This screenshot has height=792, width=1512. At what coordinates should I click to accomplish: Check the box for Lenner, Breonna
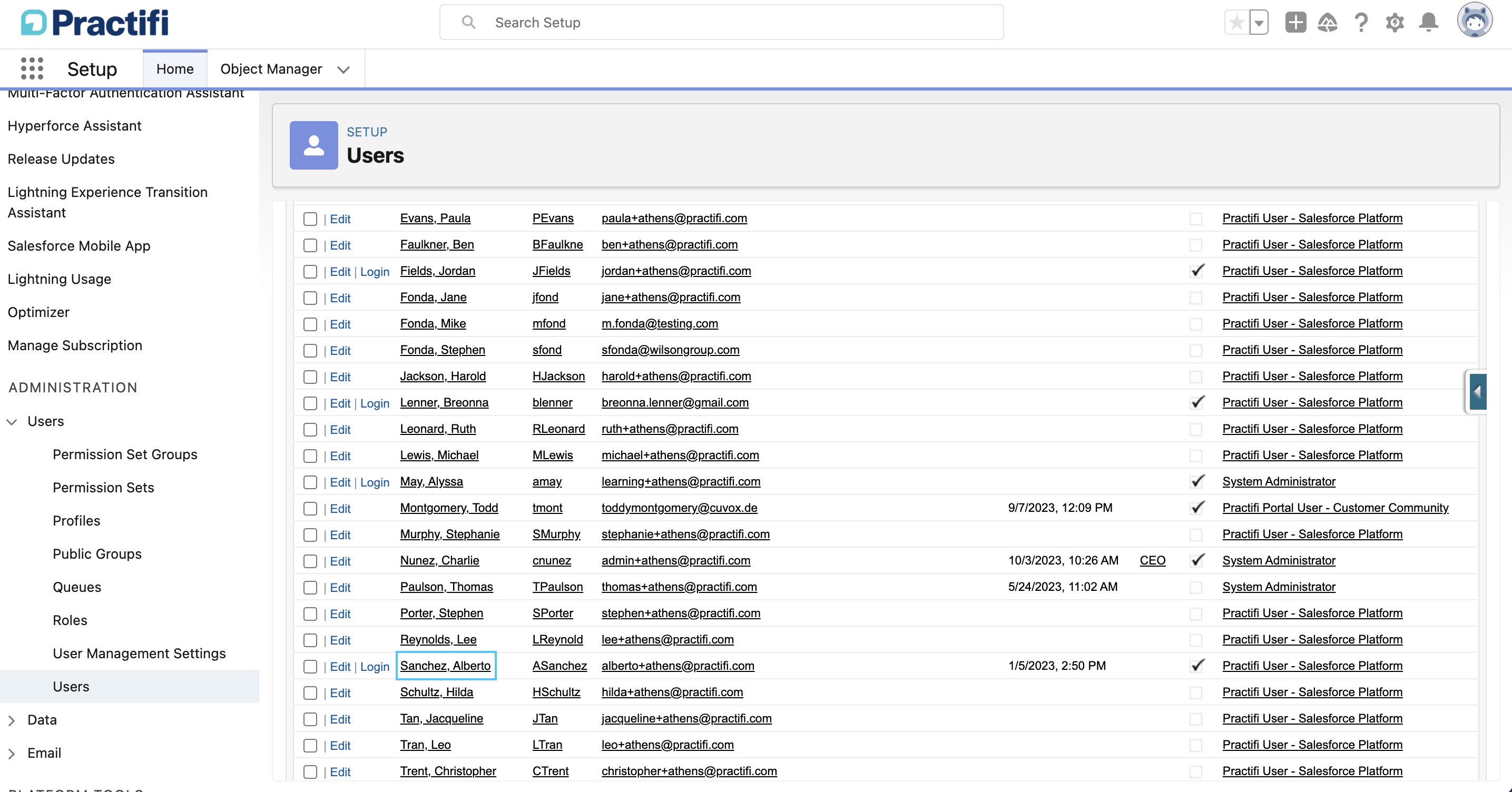[310, 403]
